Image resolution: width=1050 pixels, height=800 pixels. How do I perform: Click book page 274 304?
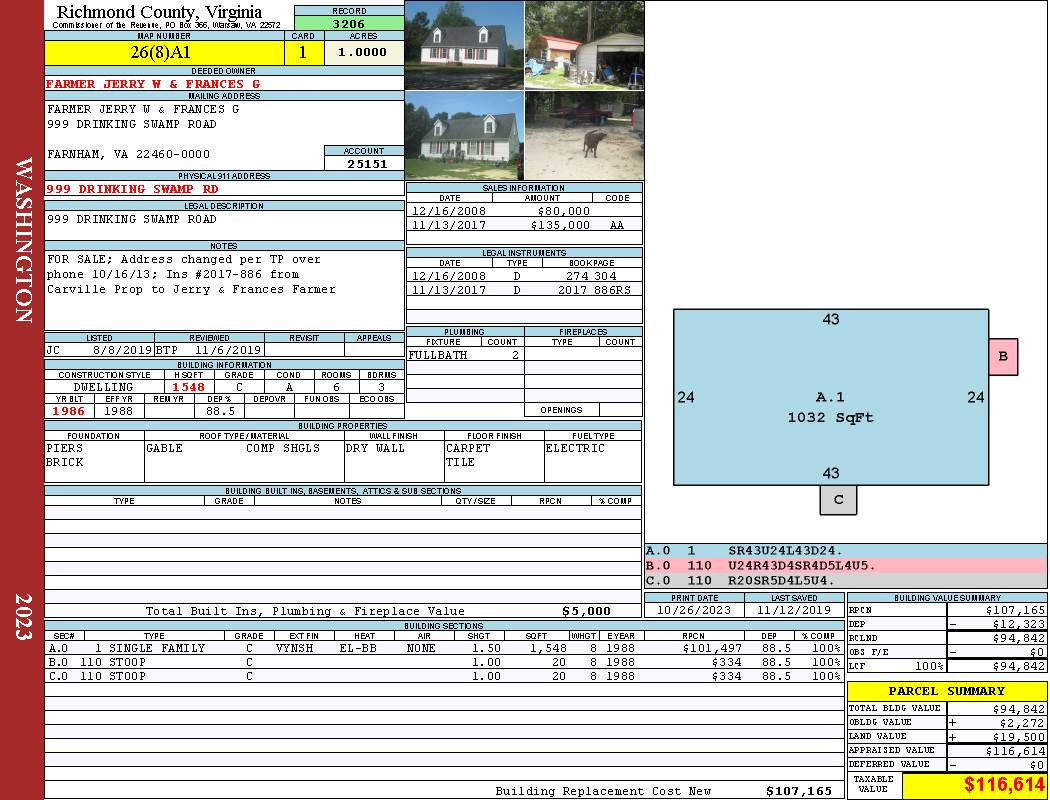591,276
